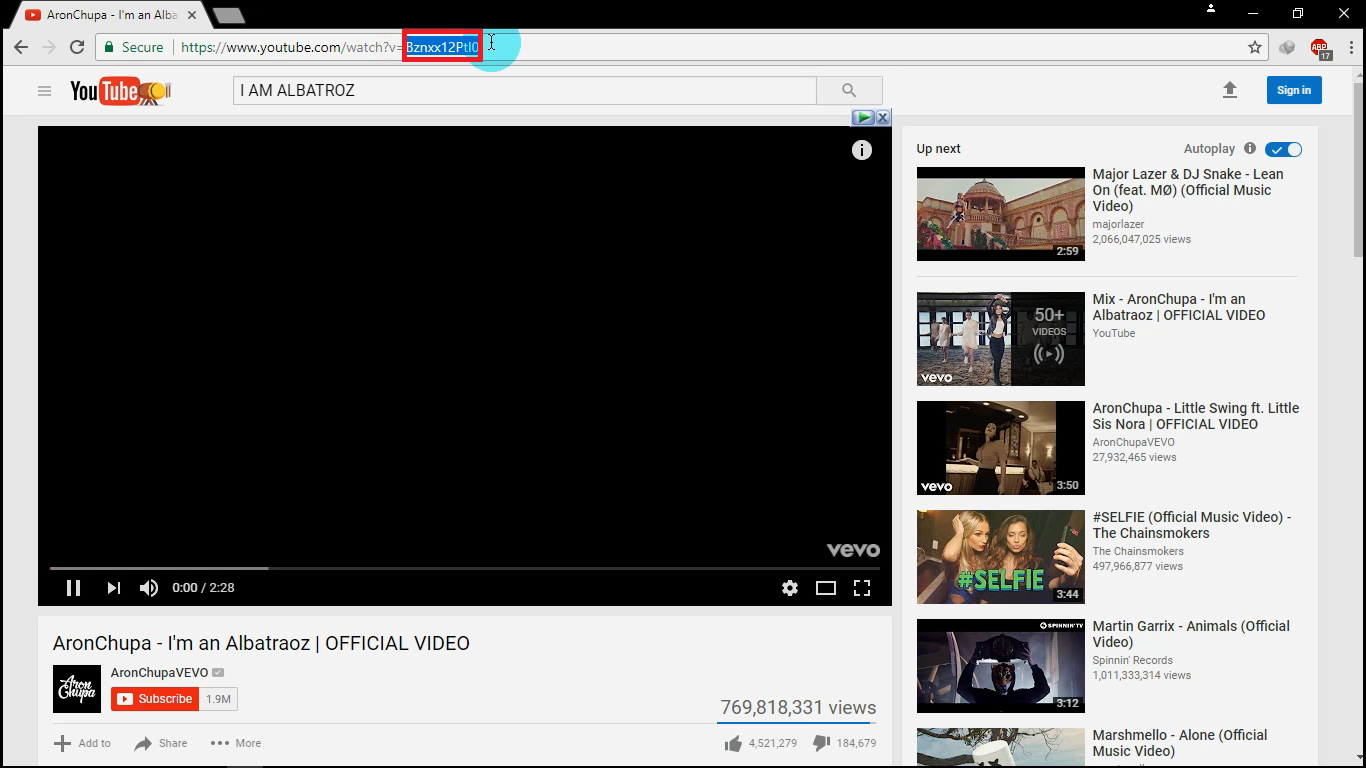Toggle the Autoplay switch
This screenshot has height=768, width=1366.
(1284, 149)
